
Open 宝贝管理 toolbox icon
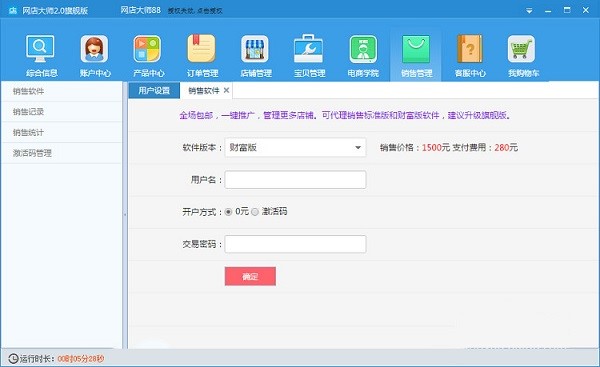pos(309,48)
